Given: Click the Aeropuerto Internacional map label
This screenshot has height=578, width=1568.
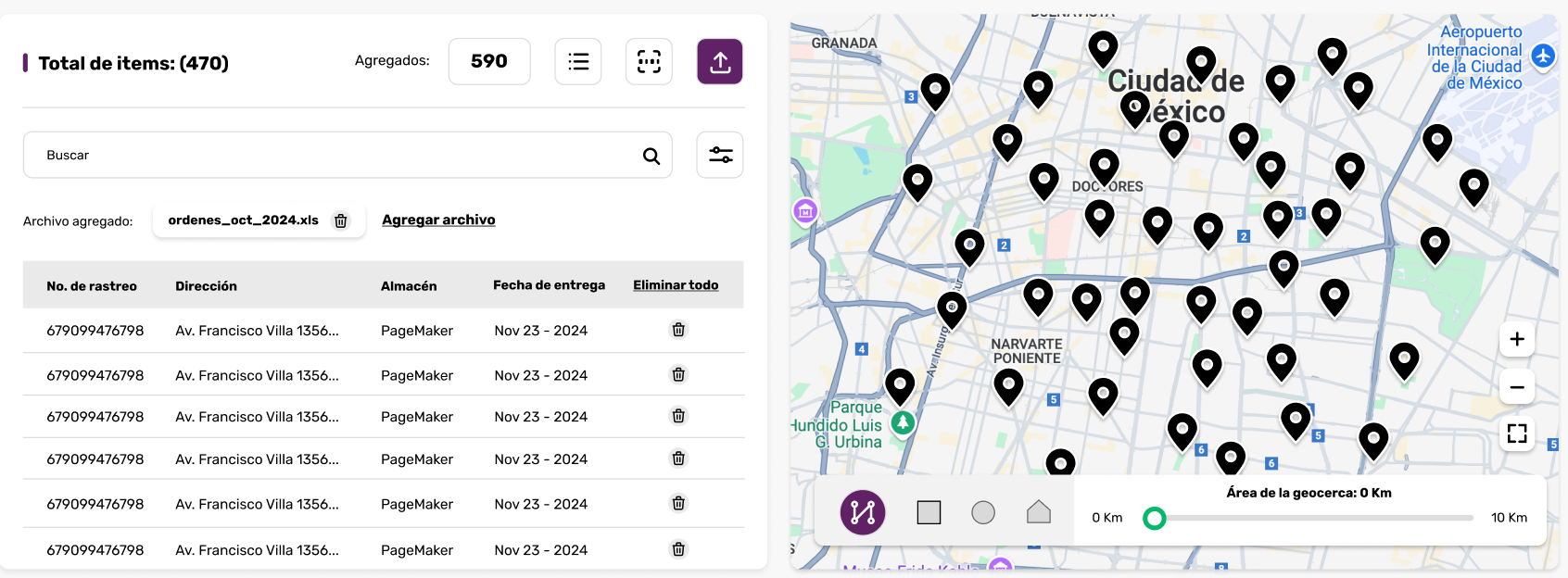Looking at the screenshot, I should click(1474, 57).
